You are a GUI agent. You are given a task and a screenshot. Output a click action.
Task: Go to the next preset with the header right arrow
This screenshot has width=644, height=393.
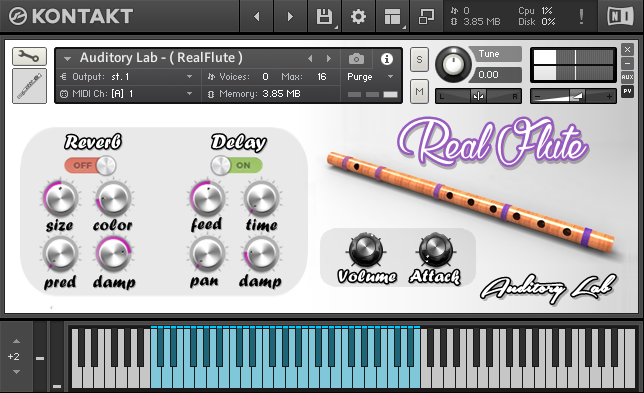(x=290, y=16)
